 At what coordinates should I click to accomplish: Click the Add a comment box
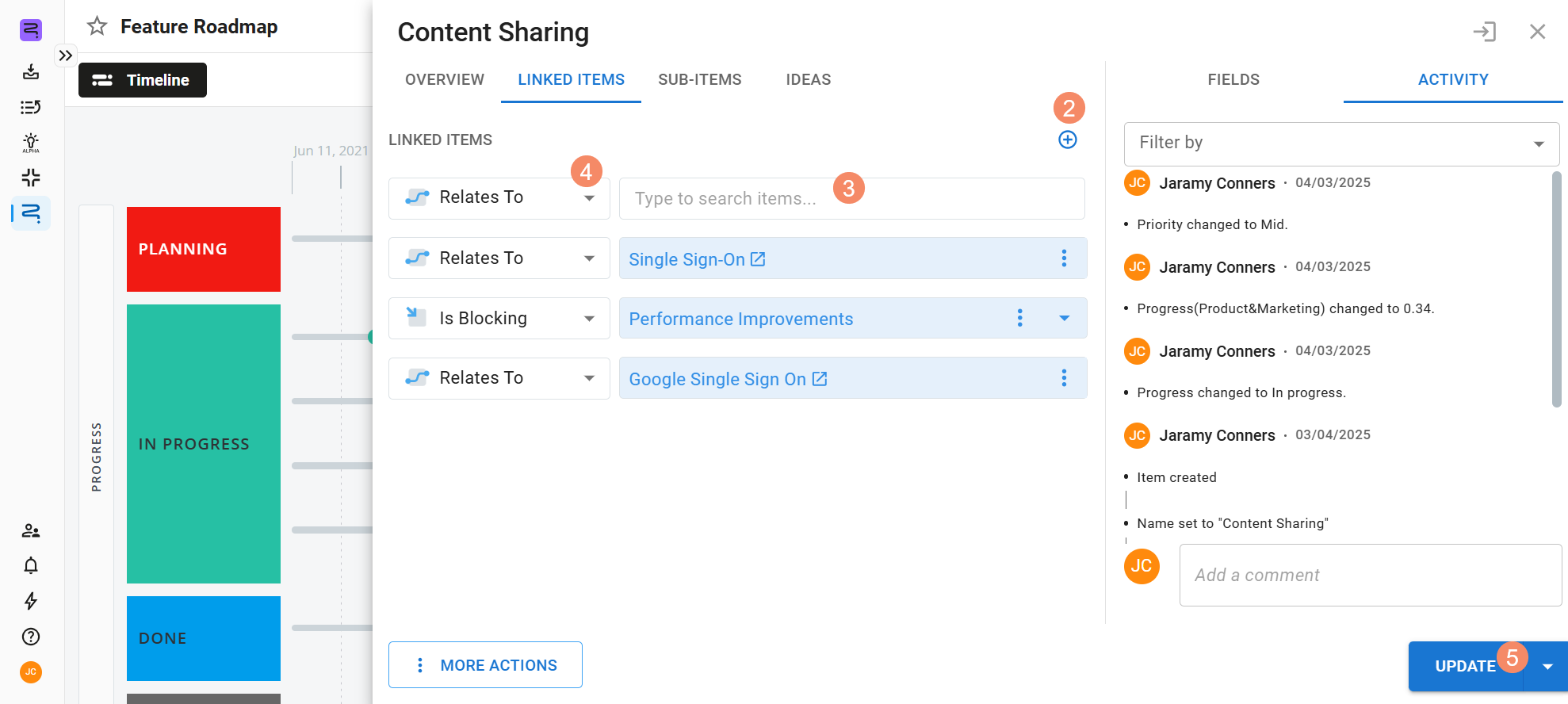click(1370, 576)
